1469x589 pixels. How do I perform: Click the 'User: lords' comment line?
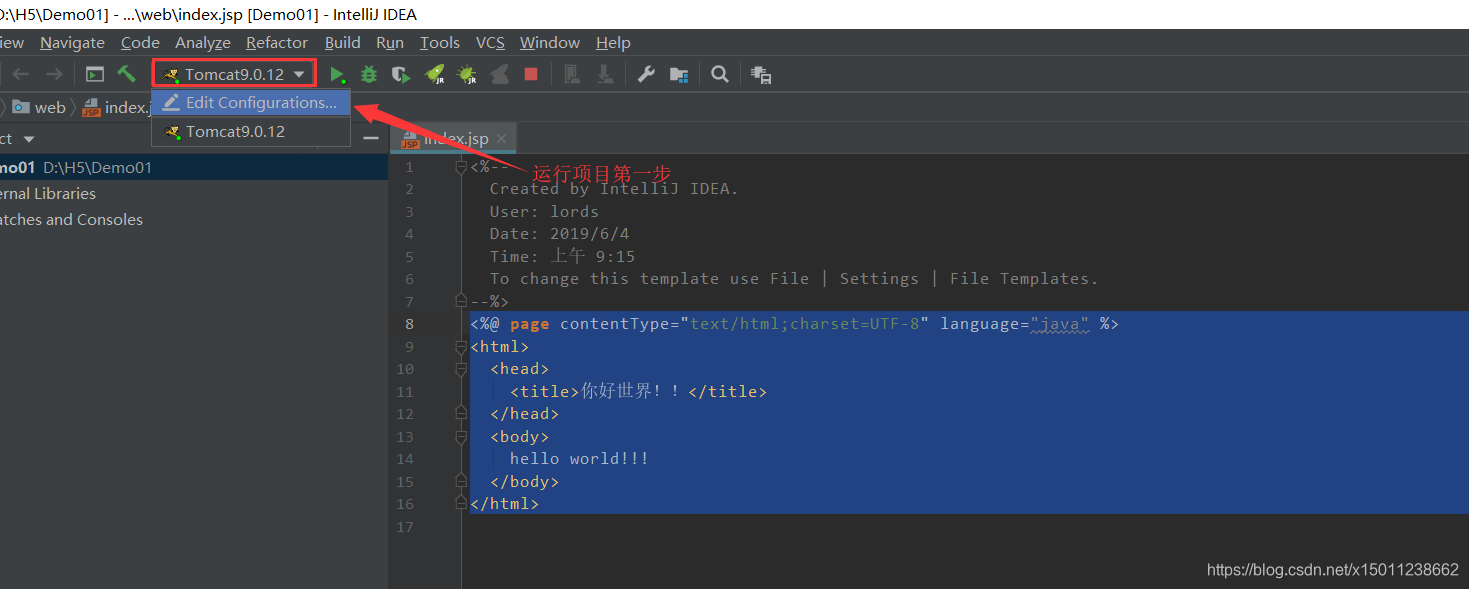(x=544, y=211)
